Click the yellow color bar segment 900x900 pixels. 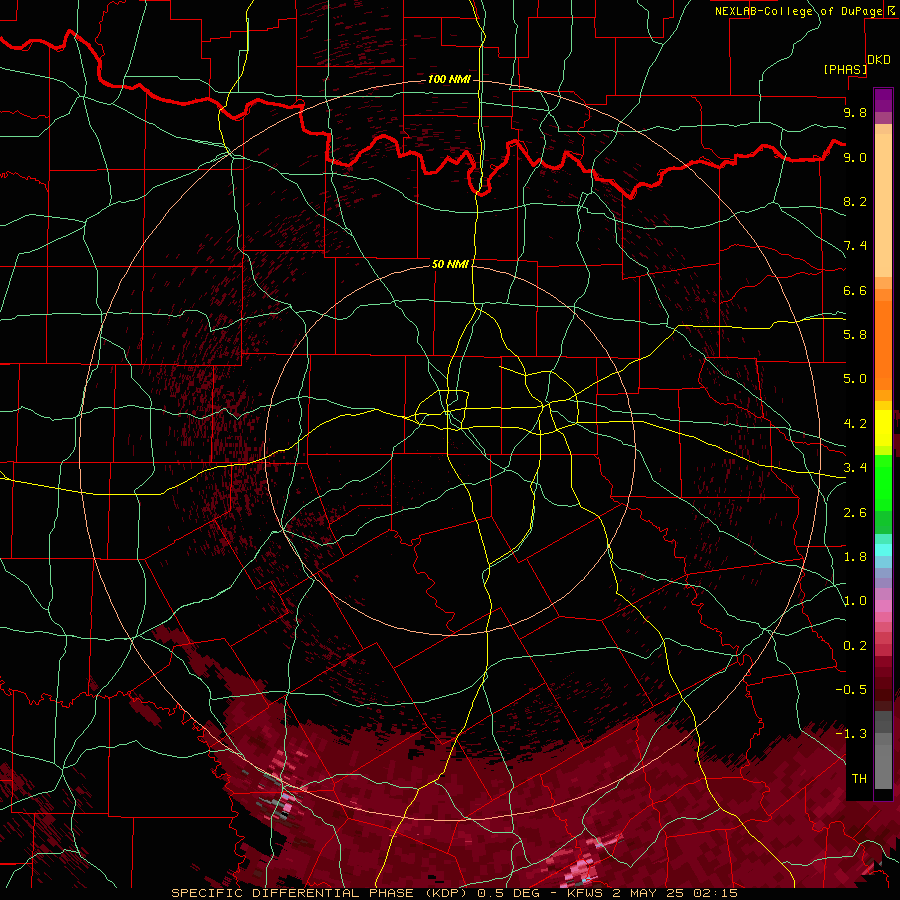pos(883,428)
